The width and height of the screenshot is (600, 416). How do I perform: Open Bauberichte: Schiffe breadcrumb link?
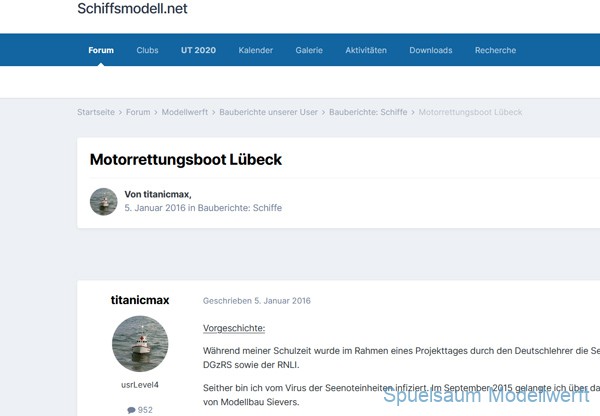(368, 112)
